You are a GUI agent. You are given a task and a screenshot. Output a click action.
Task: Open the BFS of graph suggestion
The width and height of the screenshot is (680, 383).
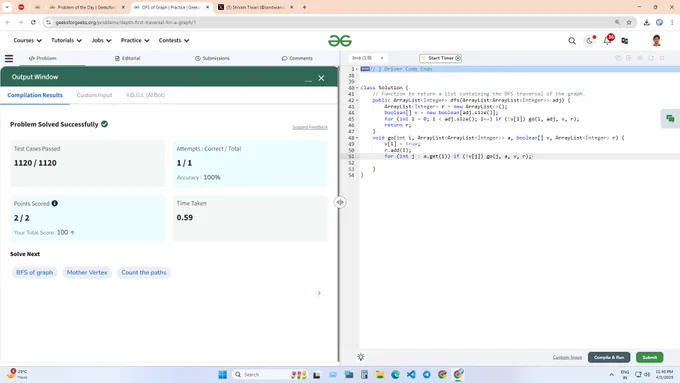point(34,272)
